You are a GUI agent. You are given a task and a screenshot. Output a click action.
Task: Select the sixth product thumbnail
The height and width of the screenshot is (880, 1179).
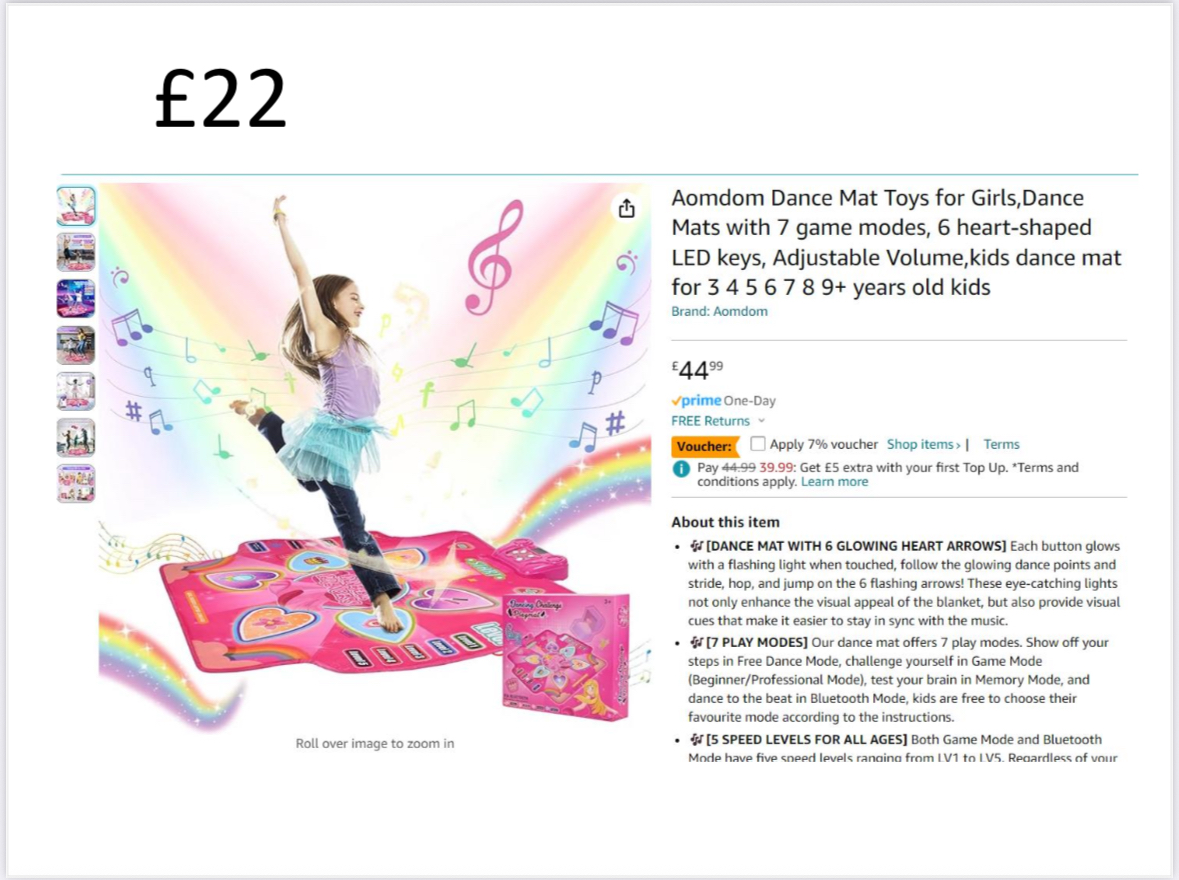click(76, 437)
